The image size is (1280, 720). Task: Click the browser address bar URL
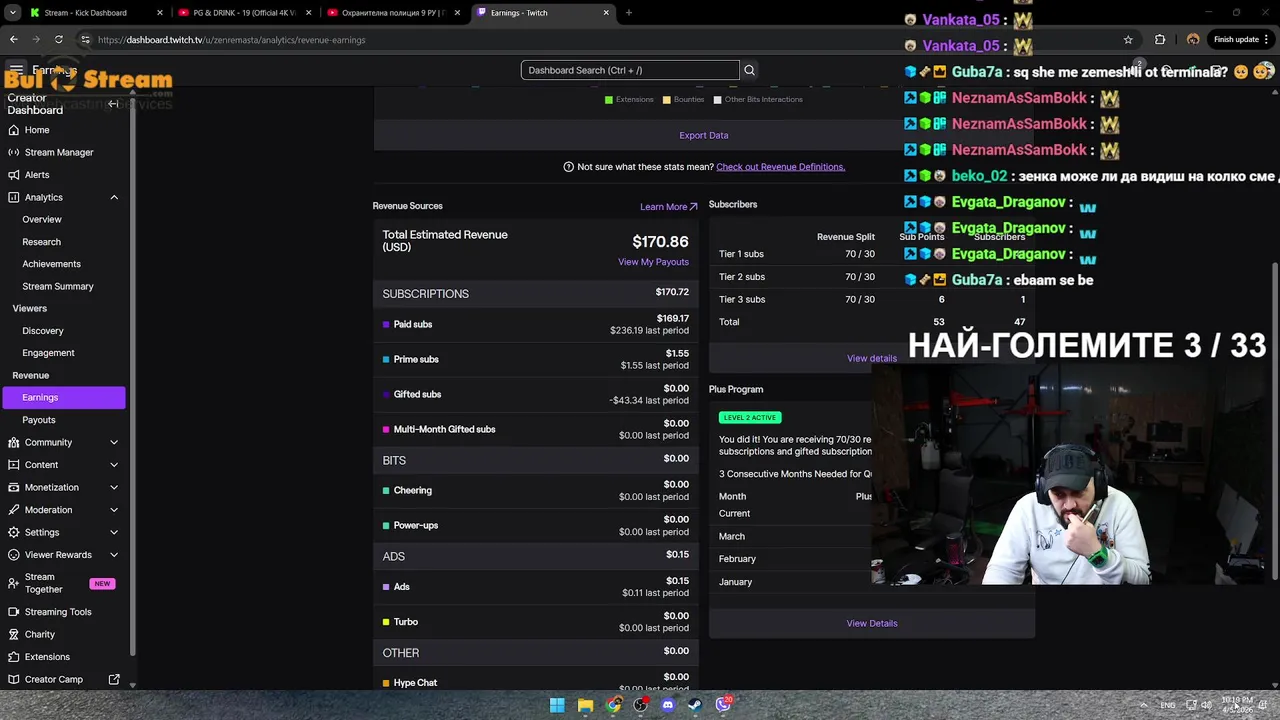click(x=231, y=40)
